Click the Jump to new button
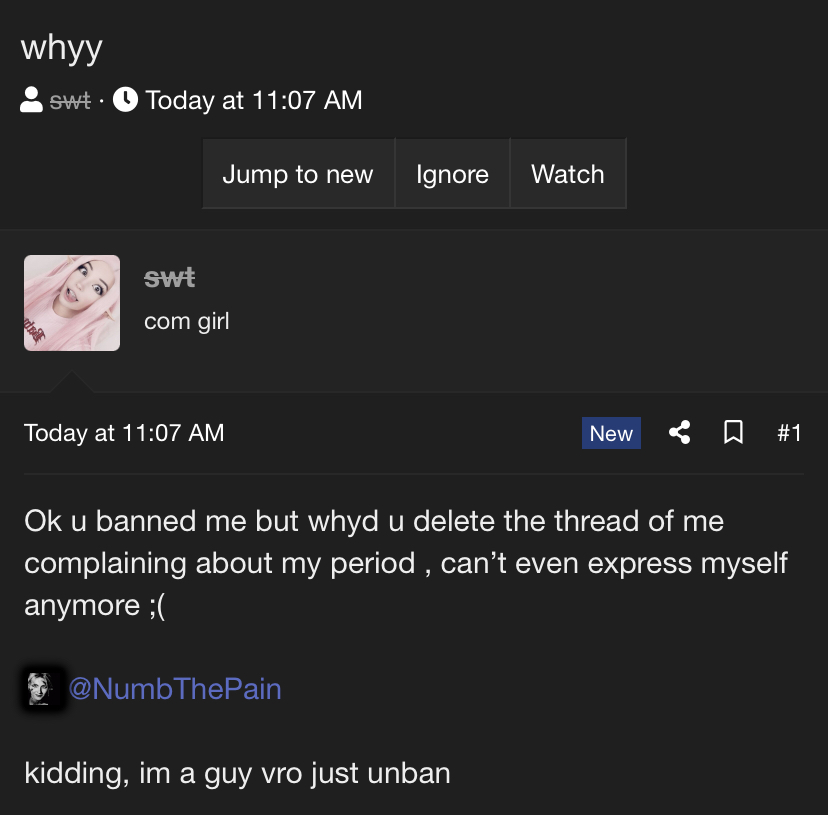The width and height of the screenshot is (828, 815). pos(298,174)
